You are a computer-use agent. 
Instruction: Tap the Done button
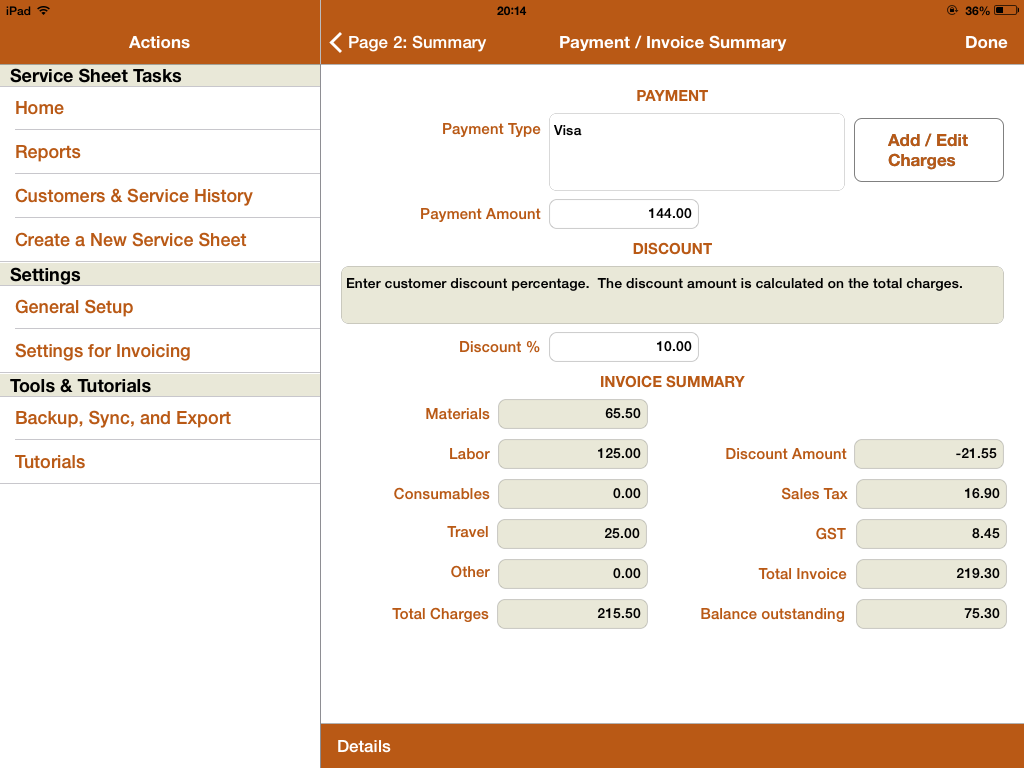click(x=985, y=42)
